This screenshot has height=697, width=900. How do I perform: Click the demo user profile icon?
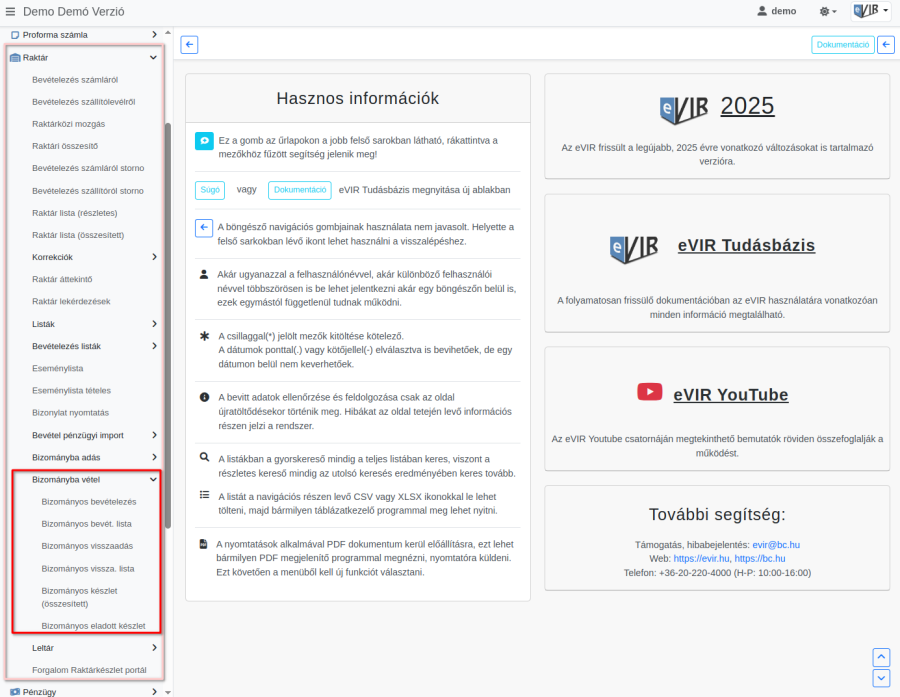(x=762, y=11)
